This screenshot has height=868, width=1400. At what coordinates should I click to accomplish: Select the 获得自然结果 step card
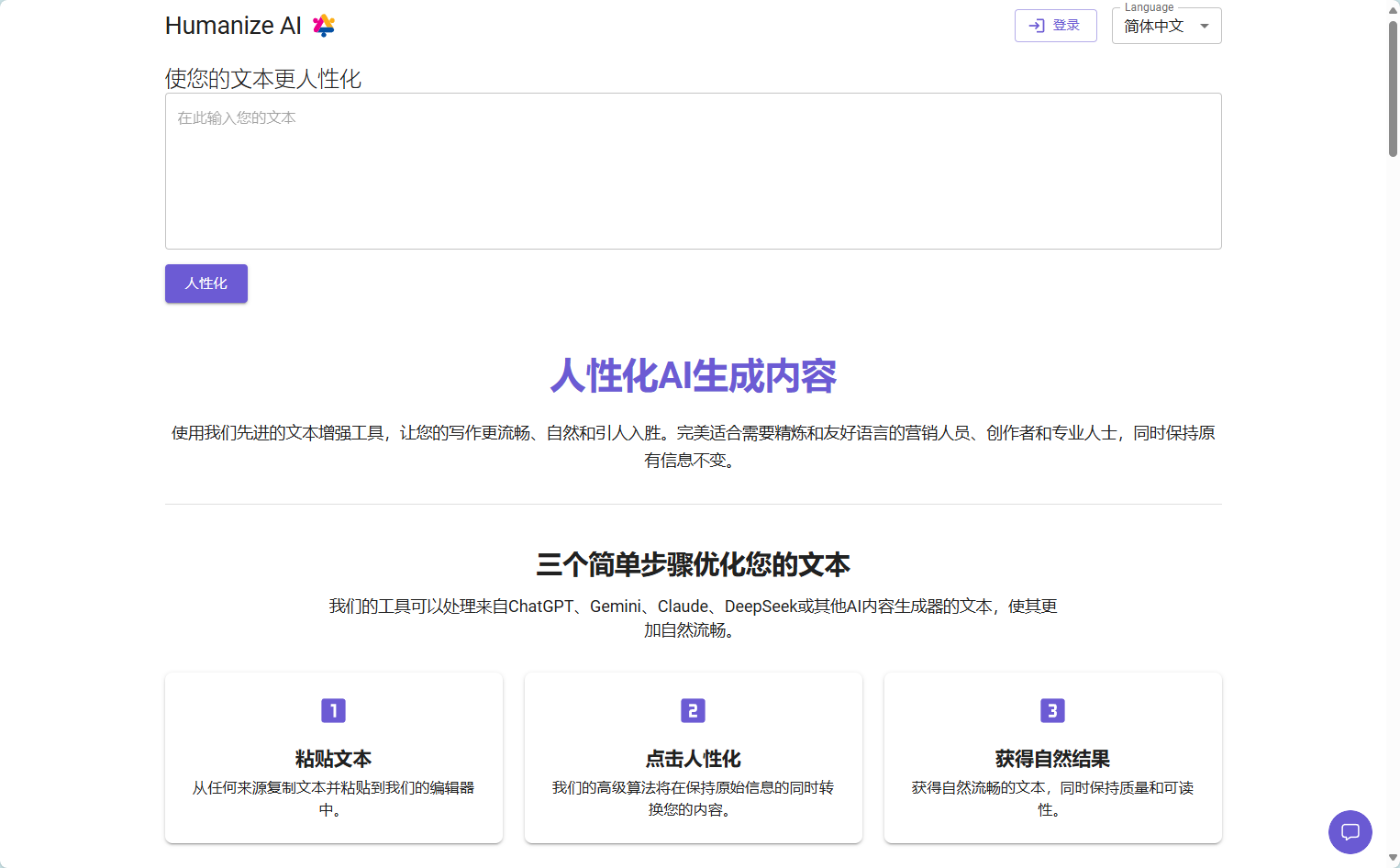pyautogui.click(x=1052, y=758)
